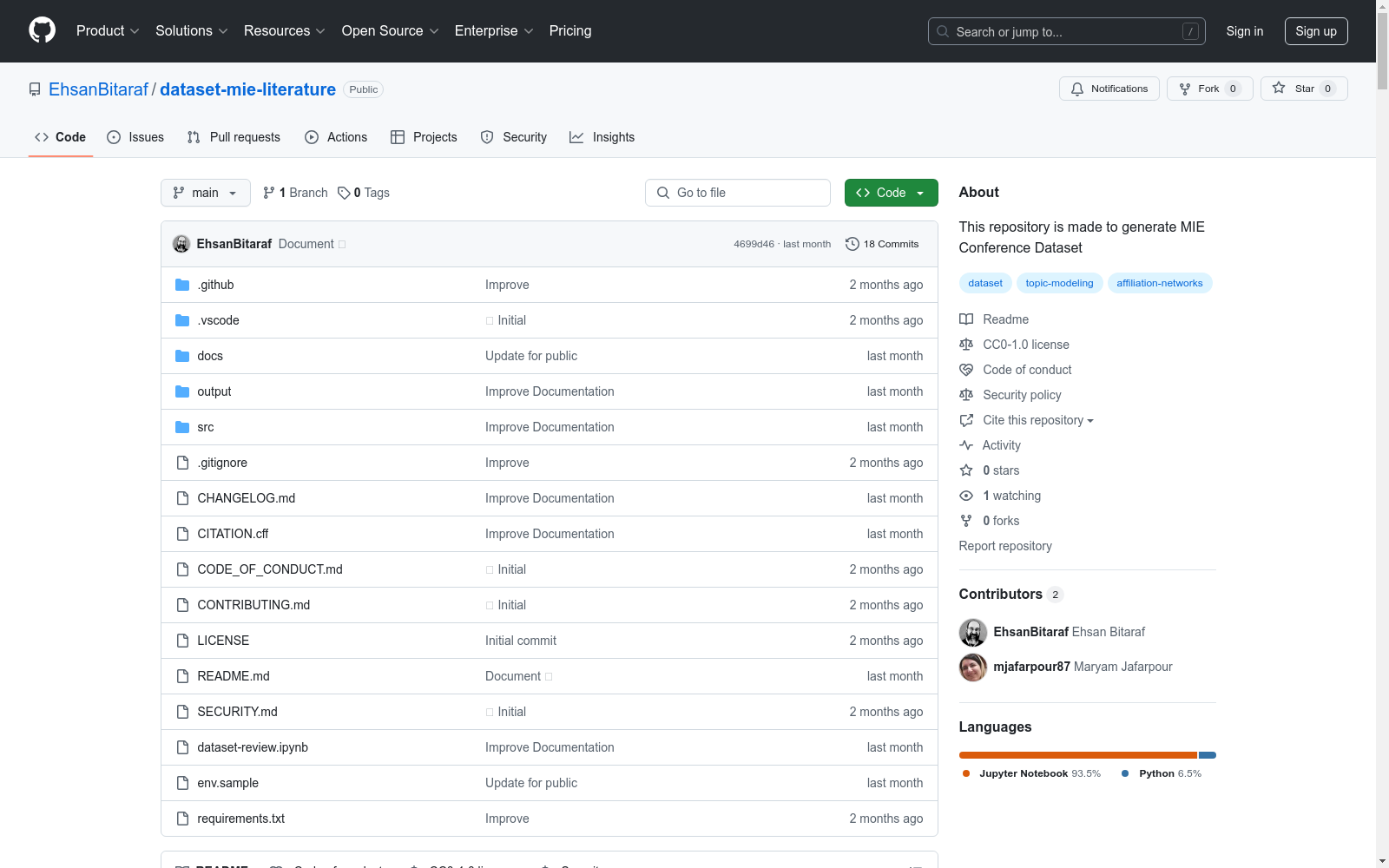
Task: Click the .gitignore file icon
Action: (x=182, y=463)
